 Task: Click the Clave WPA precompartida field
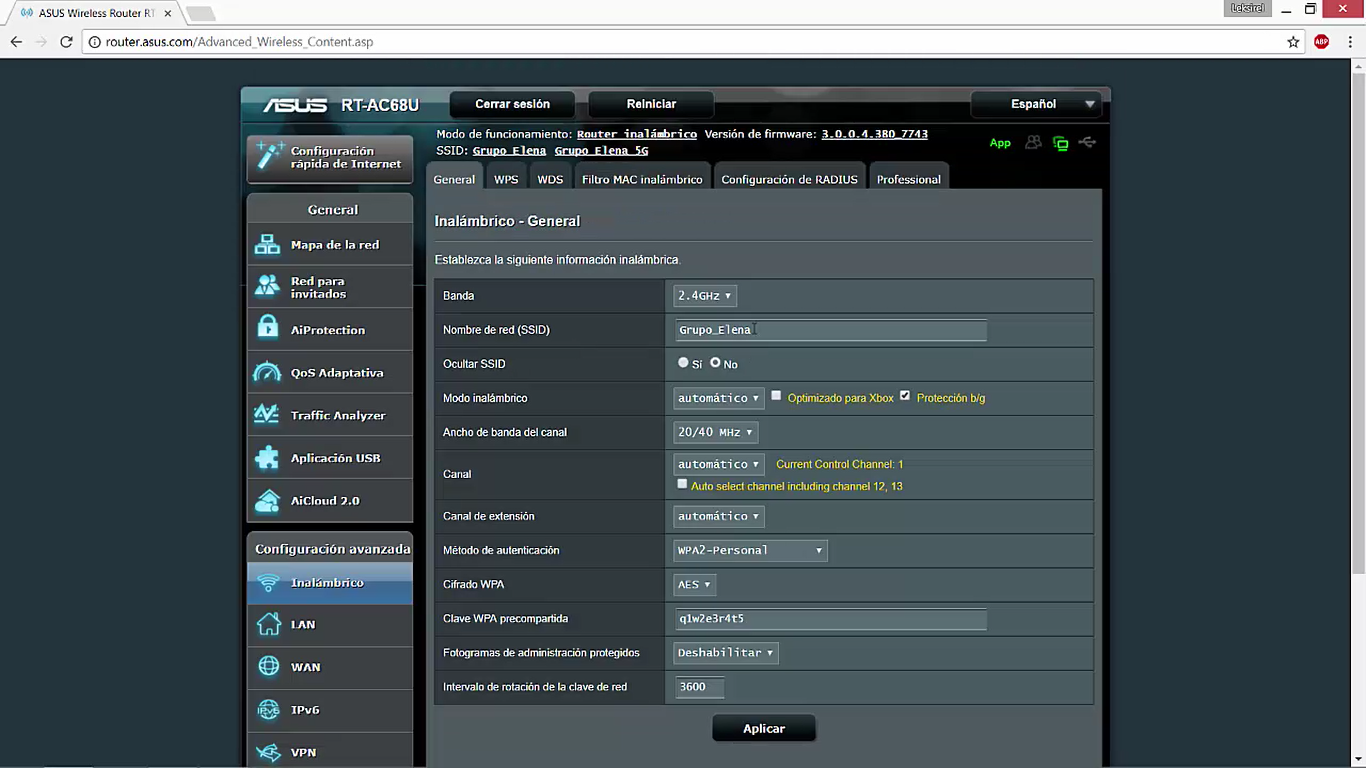(831, 618)
